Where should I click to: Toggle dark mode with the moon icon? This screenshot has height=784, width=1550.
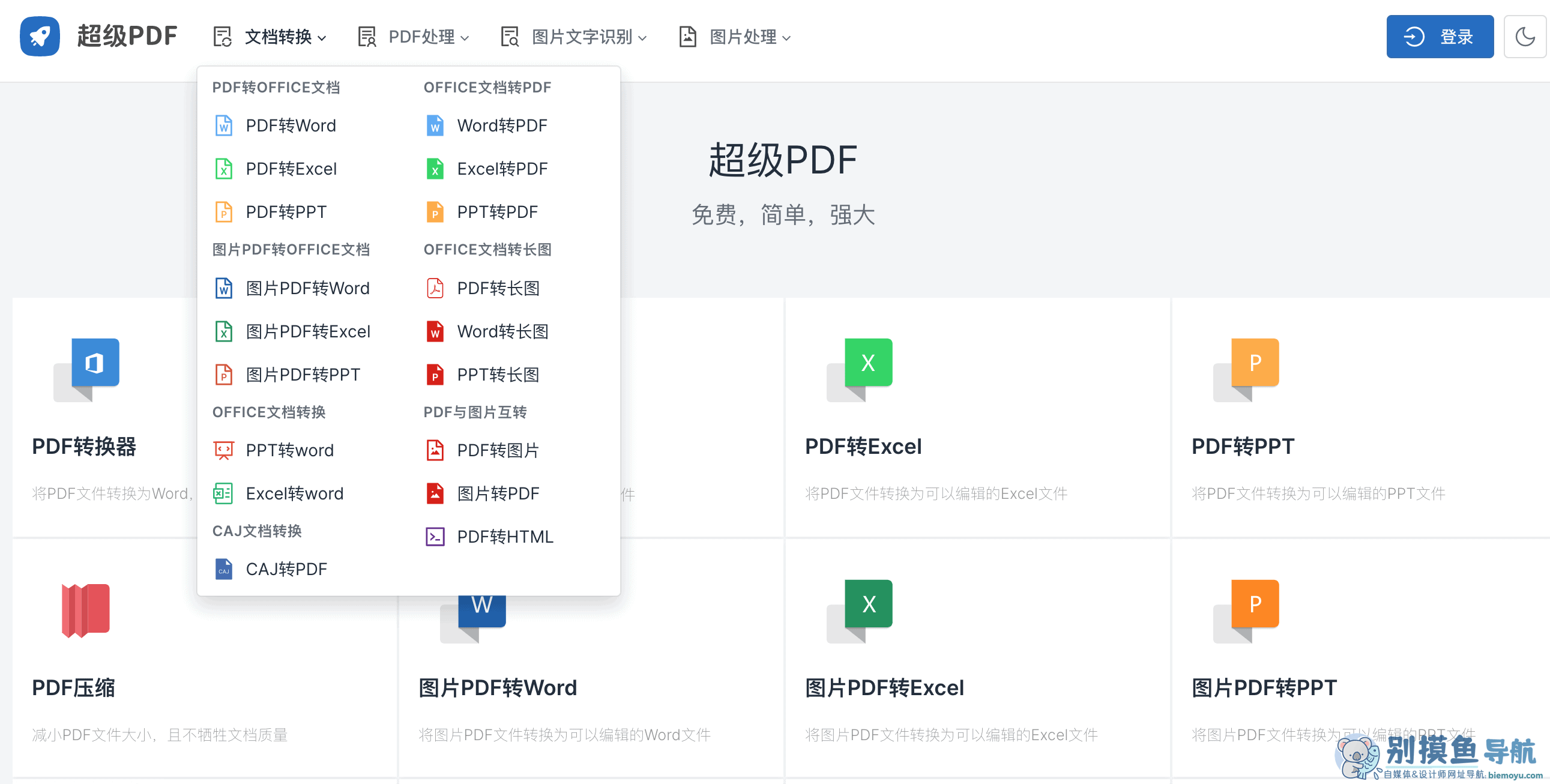click(x=1525, y=37)
